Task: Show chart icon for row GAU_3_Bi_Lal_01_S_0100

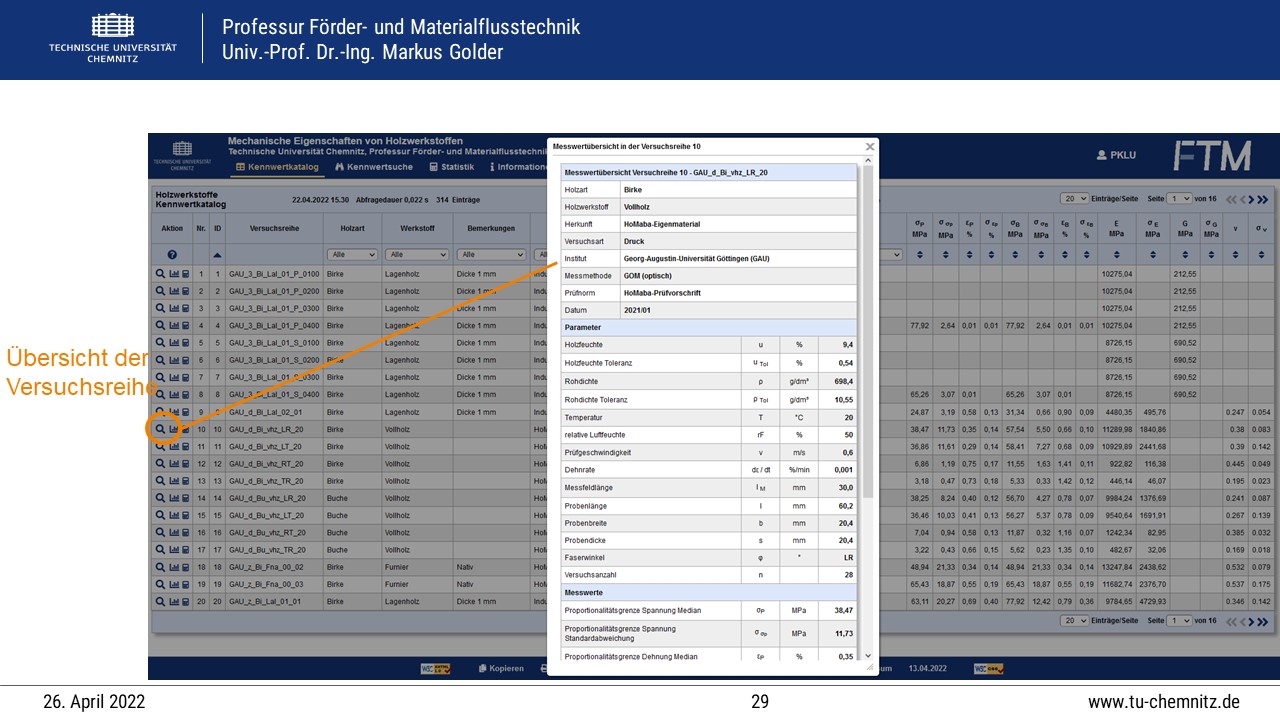Action: tap(173, 342)
